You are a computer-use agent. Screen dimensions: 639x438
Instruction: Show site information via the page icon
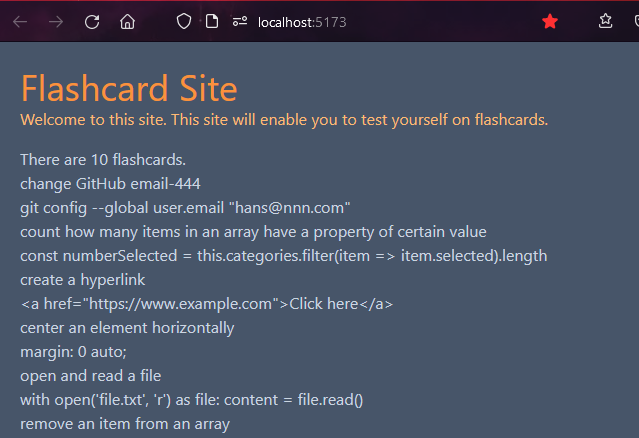(212, 21)
